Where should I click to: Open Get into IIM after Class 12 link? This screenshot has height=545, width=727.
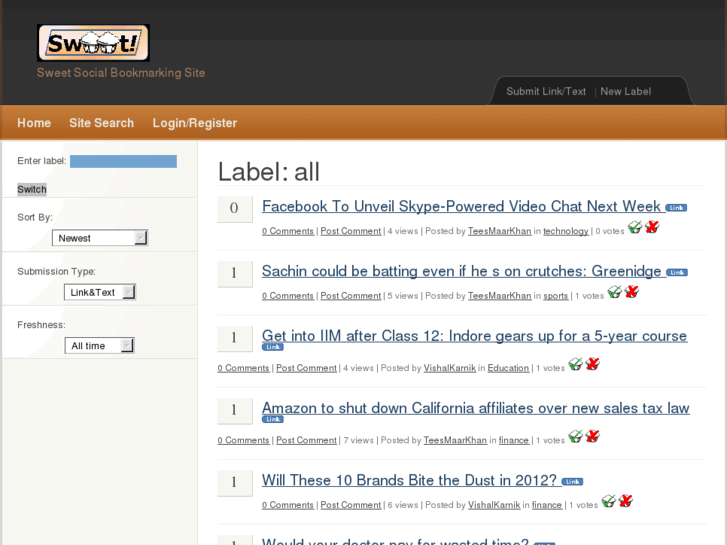pos(474,336)
